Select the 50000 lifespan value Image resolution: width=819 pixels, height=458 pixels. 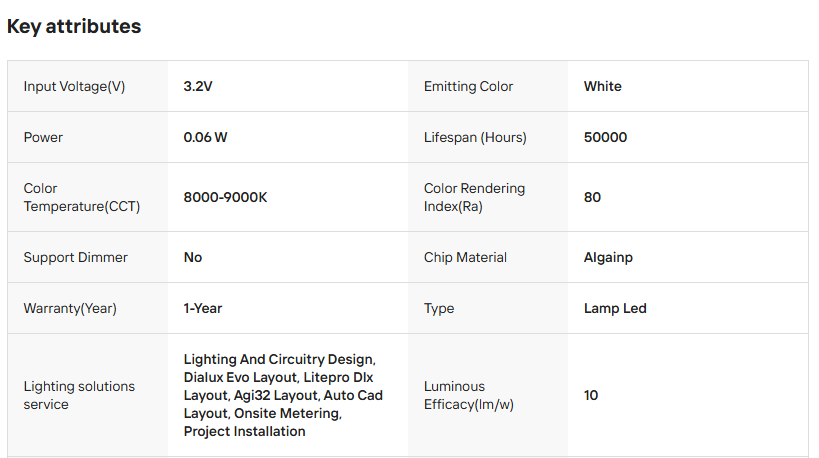pos(605,137)
